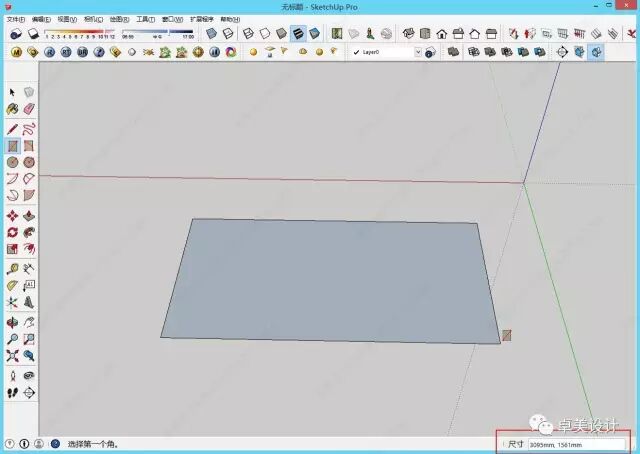The height and width of the screenshot is (454, 640).
Task: Select the Circle tool
Action: click(x=12, y=162)
